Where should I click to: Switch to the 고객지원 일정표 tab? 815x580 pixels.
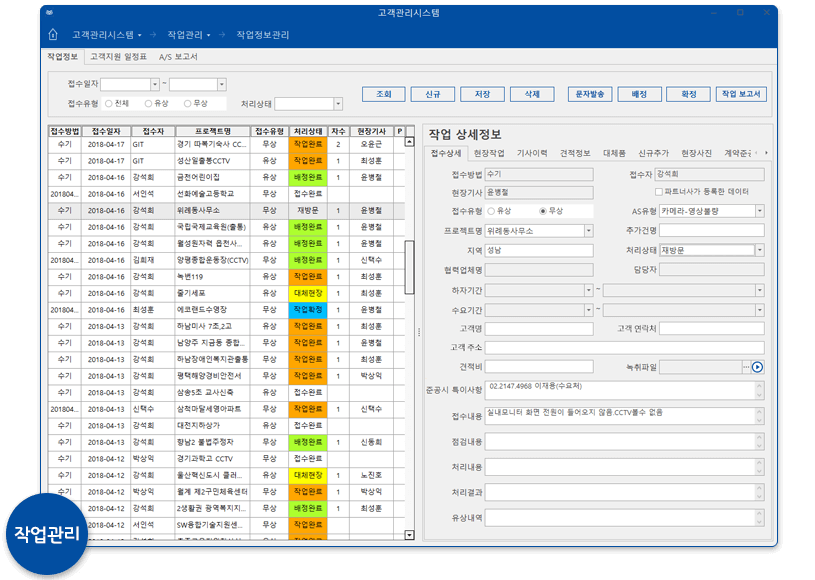(x=118, y=57)
